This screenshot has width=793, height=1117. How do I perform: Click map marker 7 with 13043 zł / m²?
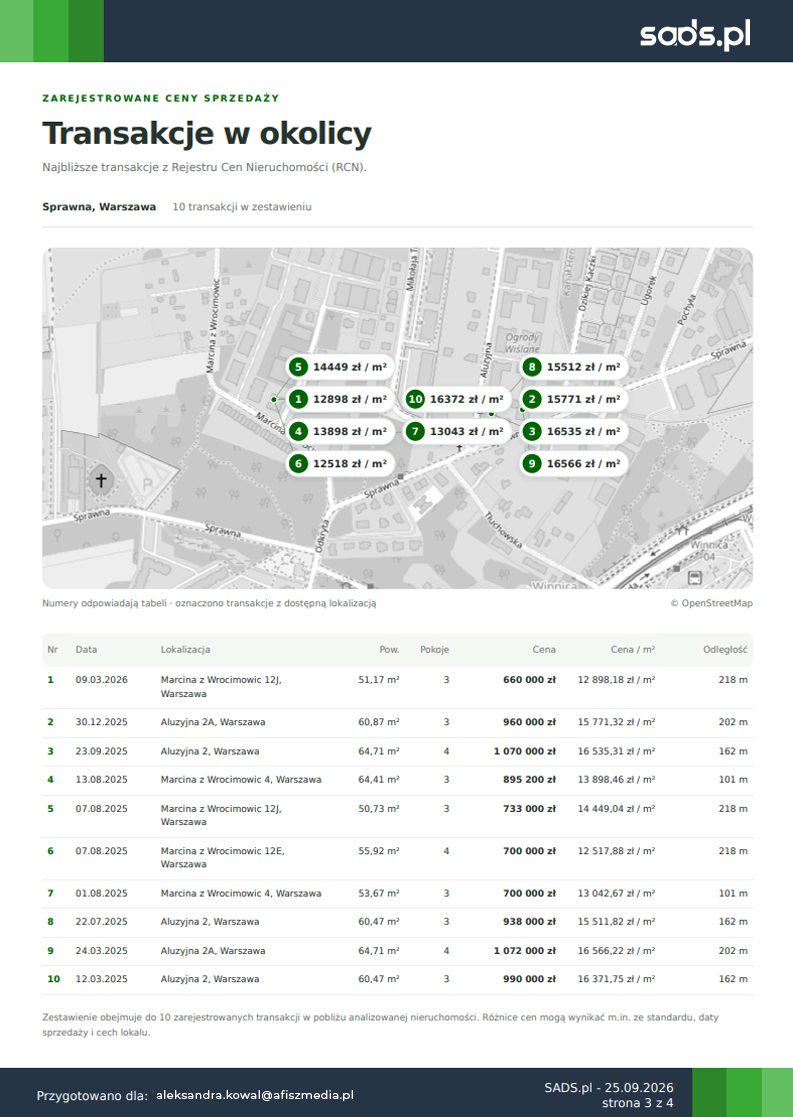pos(457,431)
